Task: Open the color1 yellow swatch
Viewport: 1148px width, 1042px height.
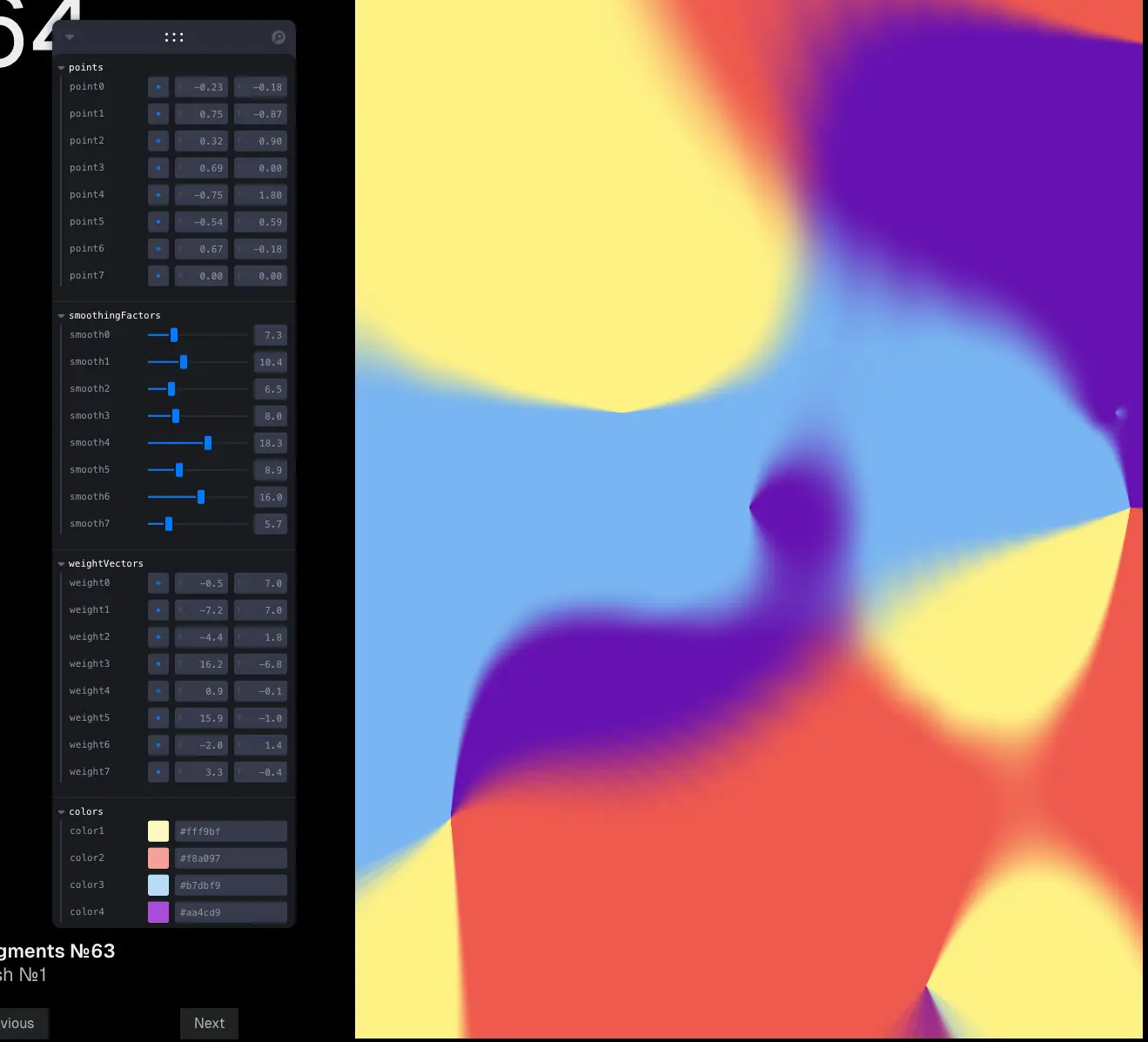Action: [158, 831]
